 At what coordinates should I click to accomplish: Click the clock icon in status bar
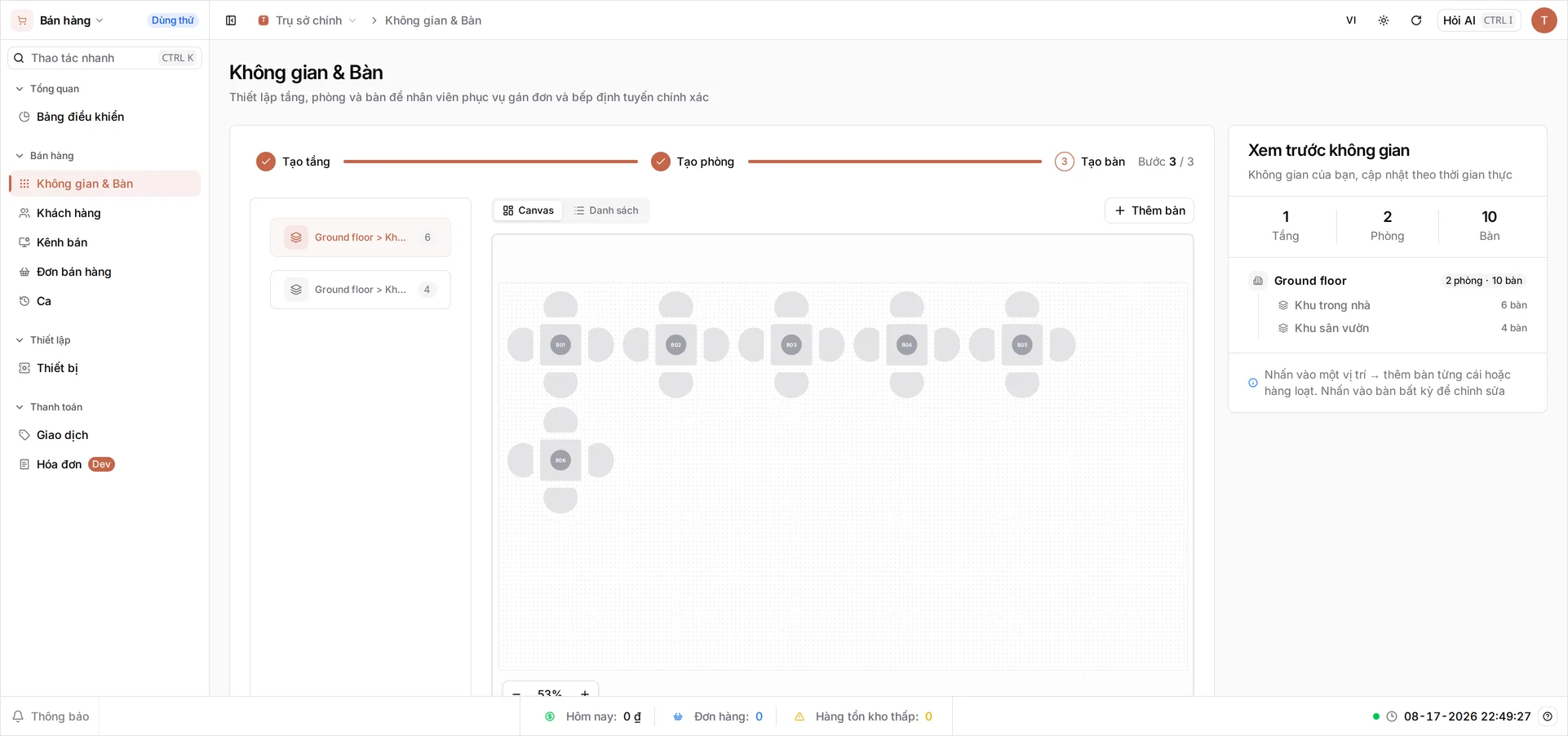1392,716
